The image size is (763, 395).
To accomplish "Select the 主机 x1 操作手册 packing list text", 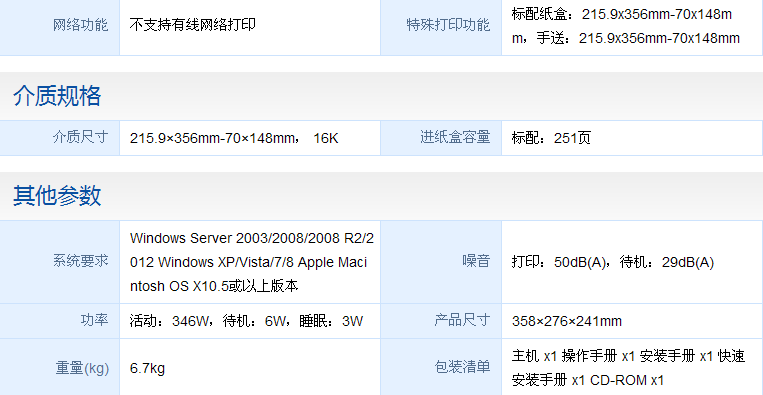I will click(628, 368).
